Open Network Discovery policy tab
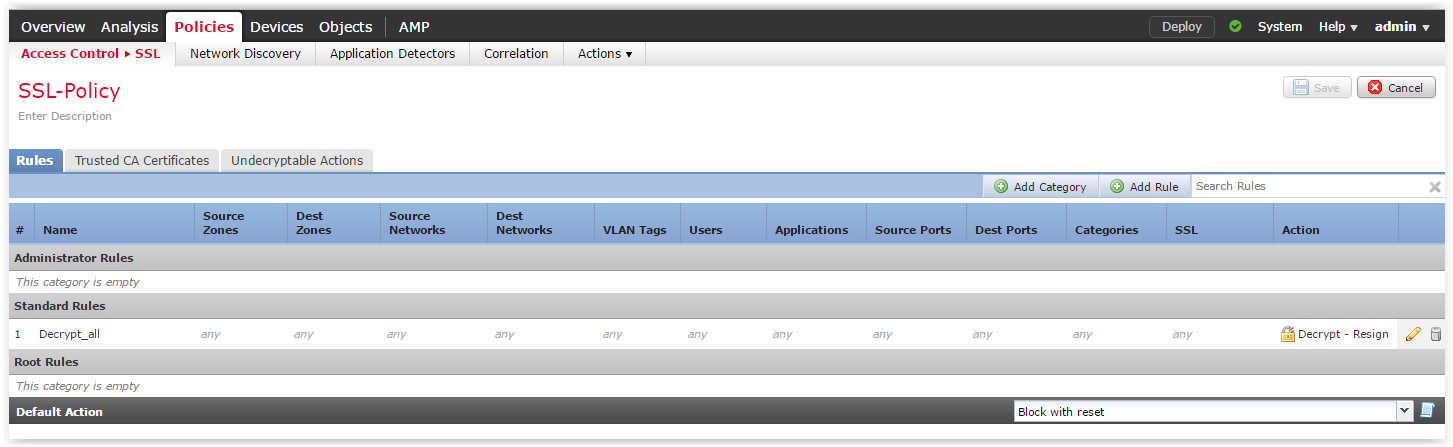This screenshot has width=1453, height=447. [x=245, y=54]
